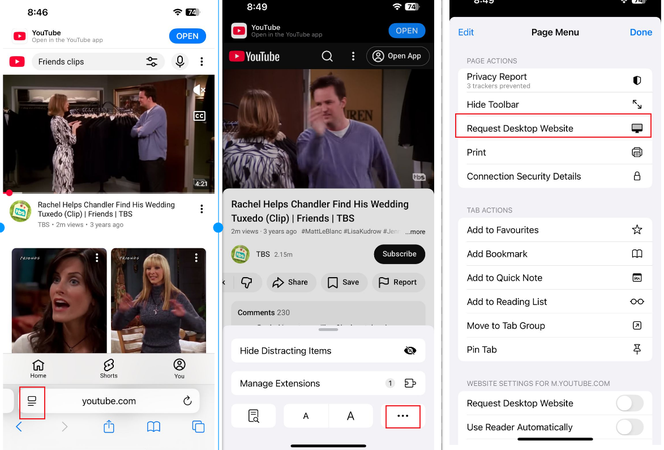Dislike the video with thumbs down
Viewport: 664px width, 450px height.
pyautogui.click(x=246, y=282)
